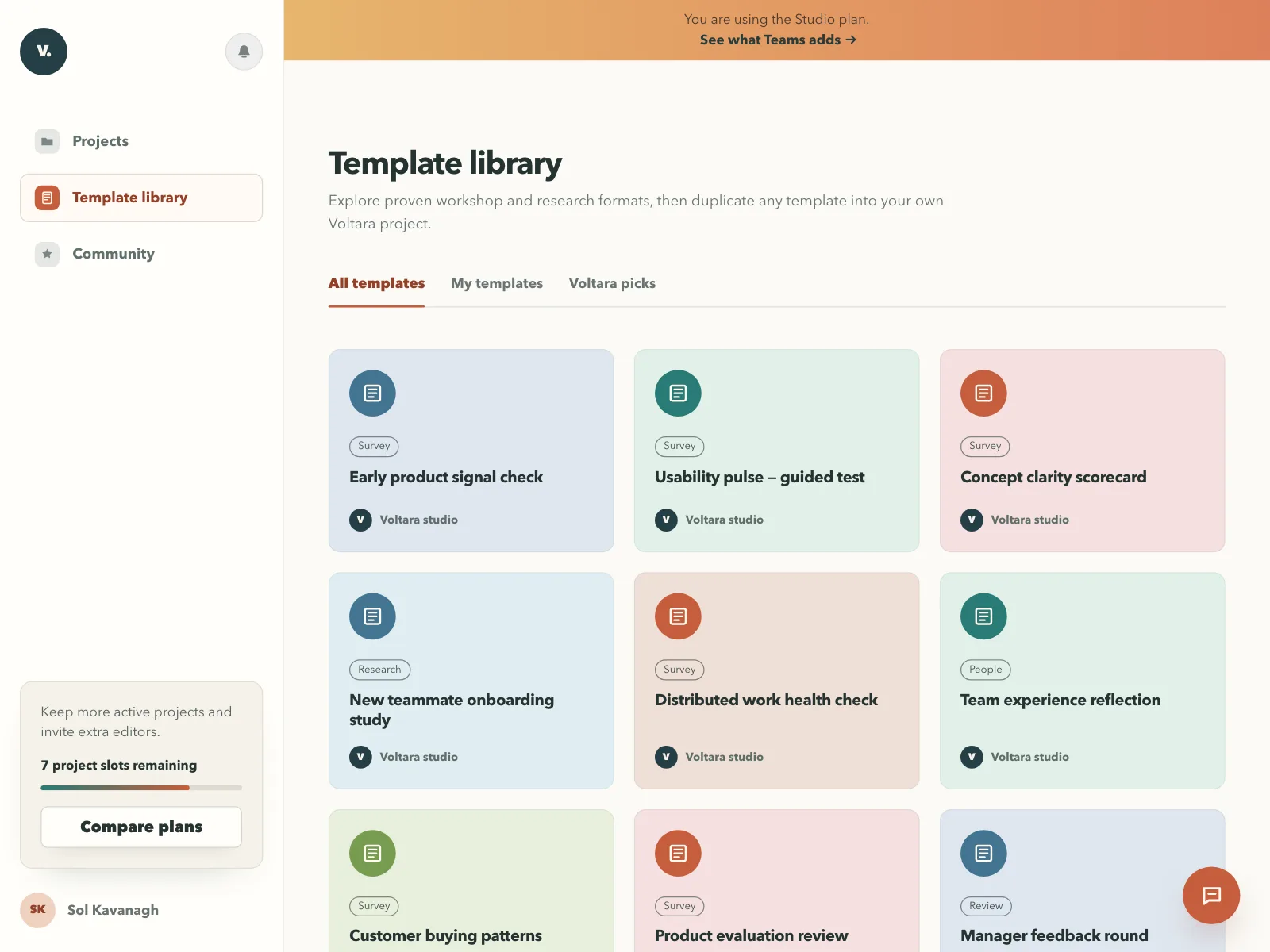Switch to the All templates tab
The image size is (1270, 952).
pyautogui.click(x=376, y=283)
